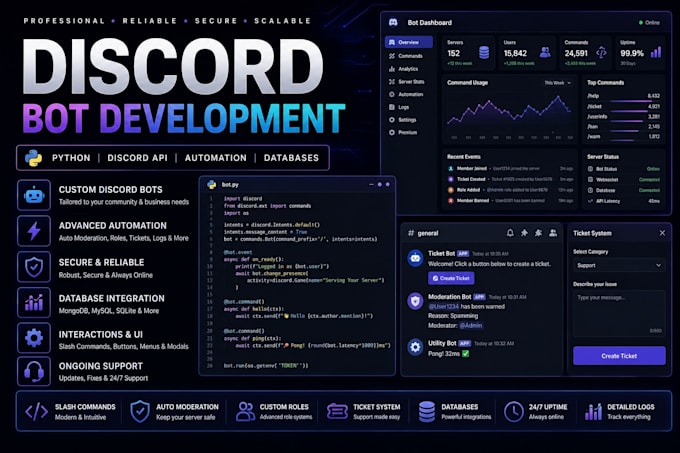Click the robot icon for Custom Discord Bots
The width and height of the screenshot is (680, 453).
tap(34, 196)
